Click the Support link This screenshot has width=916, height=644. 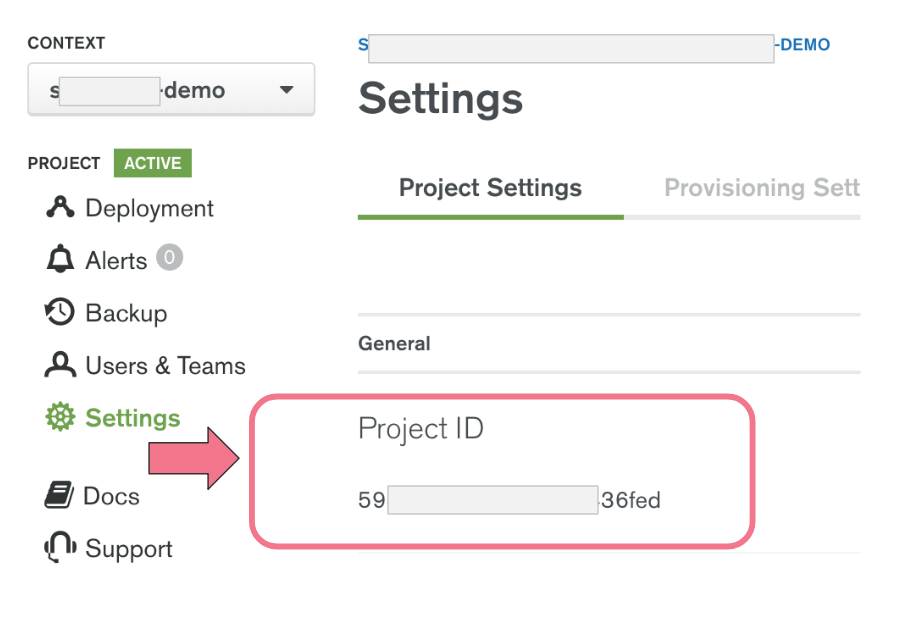128,549
